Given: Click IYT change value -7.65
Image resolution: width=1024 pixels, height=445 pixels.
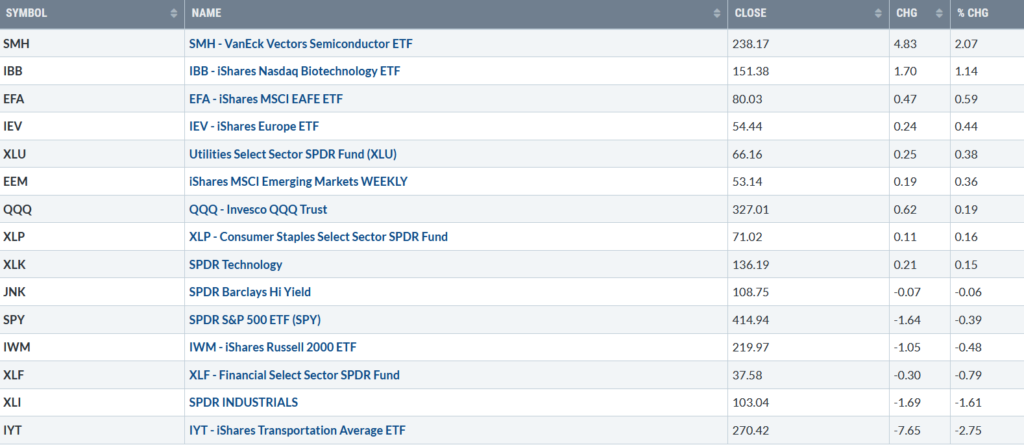Looking at the screenshot, I should (x=908, y=431).
